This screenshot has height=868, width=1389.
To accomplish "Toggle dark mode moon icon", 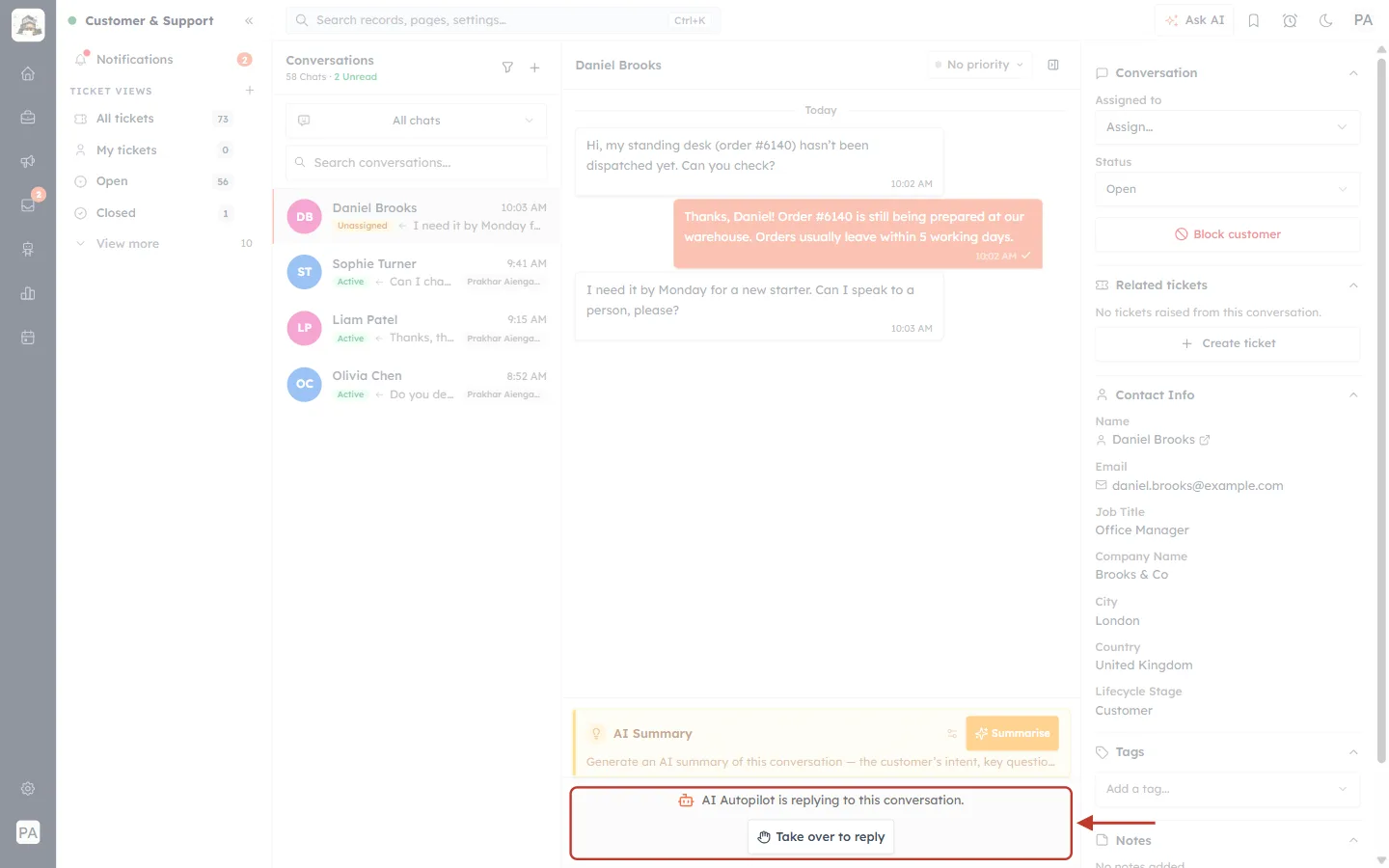I will point(1326,20).
